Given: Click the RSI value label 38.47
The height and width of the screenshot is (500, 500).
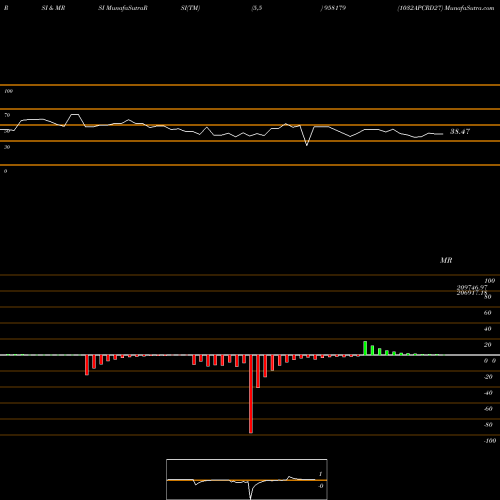Looking at the screenshot, I should pos(460,131).
